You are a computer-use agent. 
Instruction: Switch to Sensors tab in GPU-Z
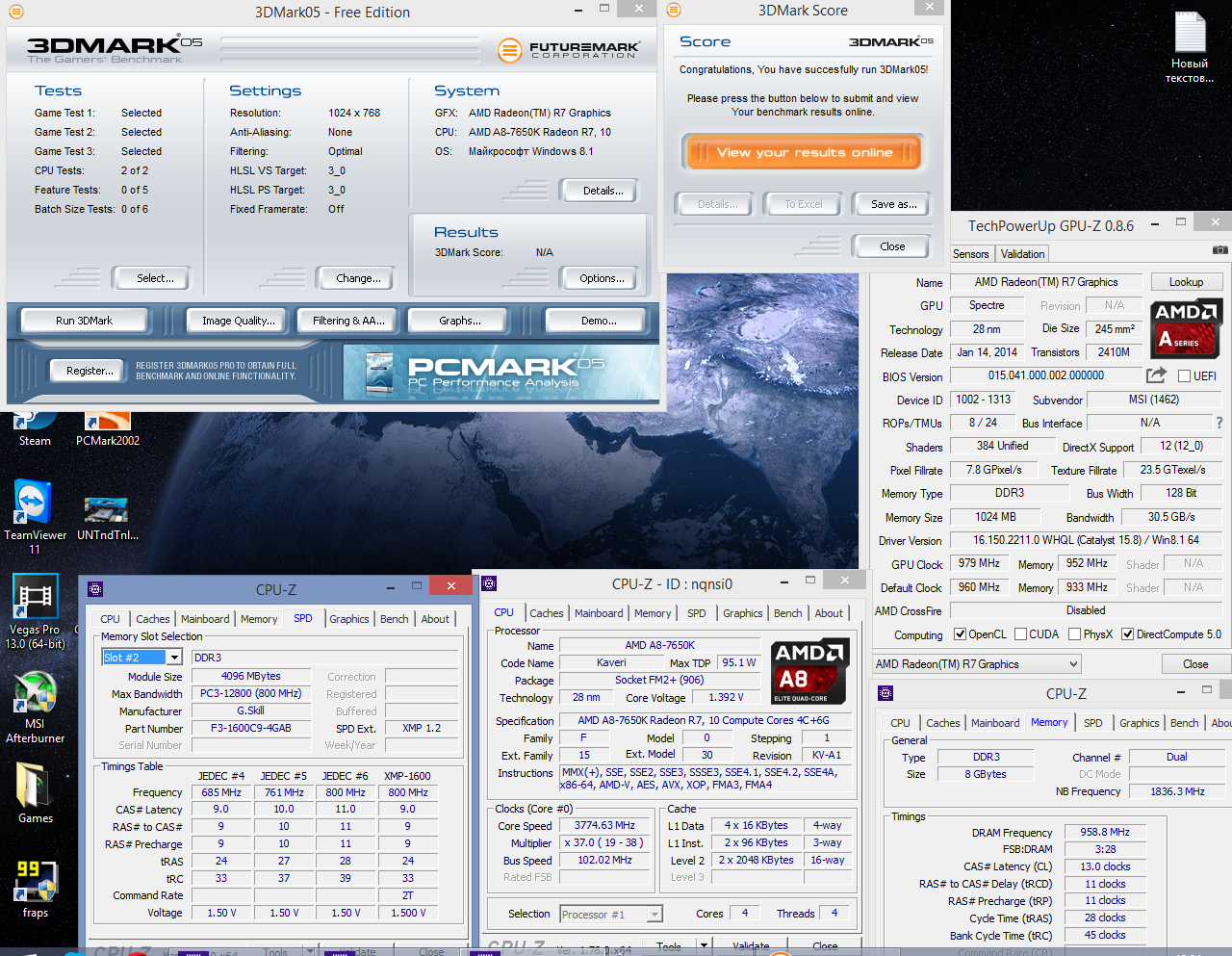tap(971, 254)
